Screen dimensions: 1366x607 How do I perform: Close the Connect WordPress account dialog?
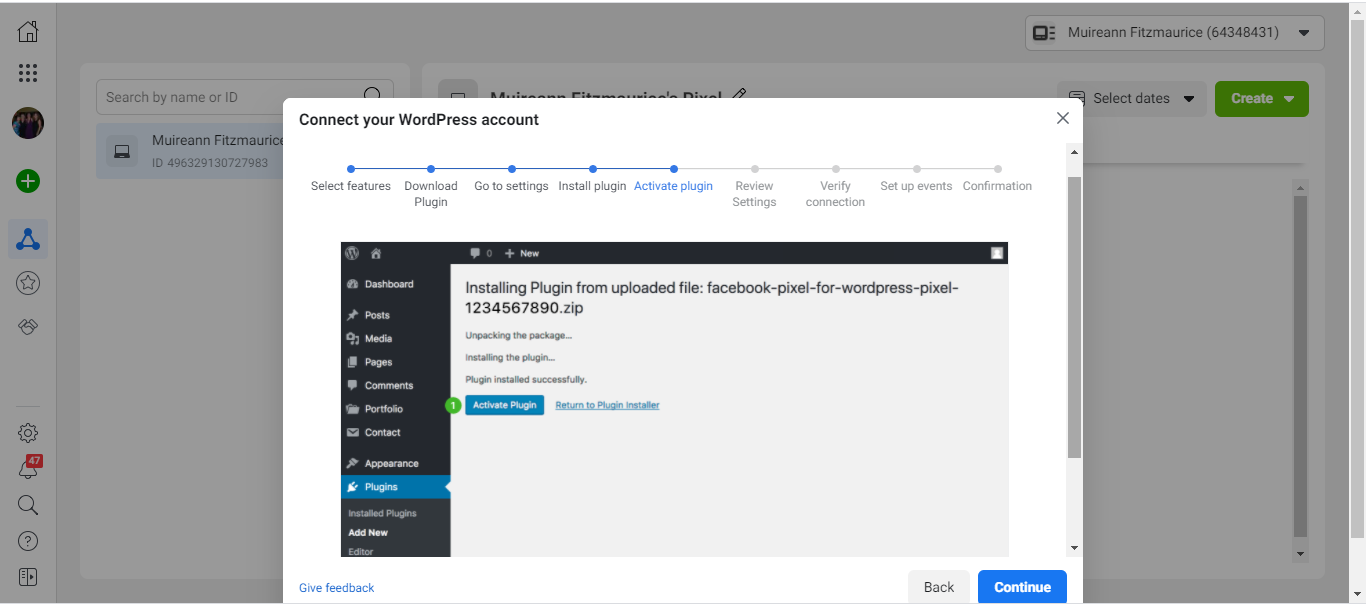(1062, 118)
